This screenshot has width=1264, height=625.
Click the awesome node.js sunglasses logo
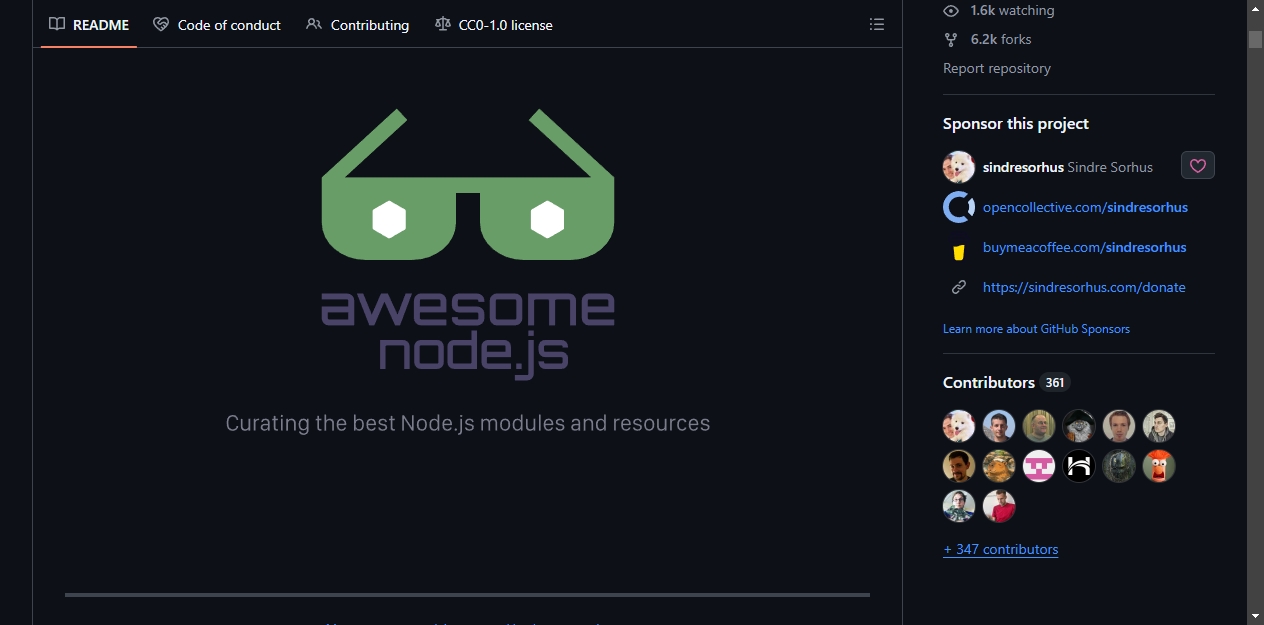468,244
